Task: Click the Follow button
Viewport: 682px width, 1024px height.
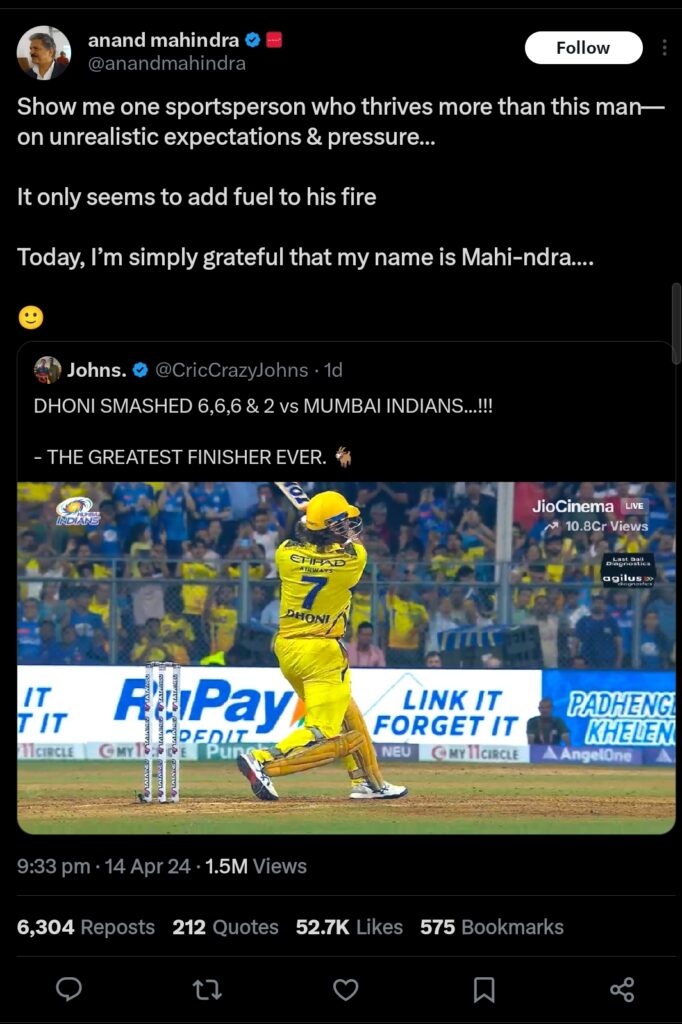Action: click(x=583, y=48)
